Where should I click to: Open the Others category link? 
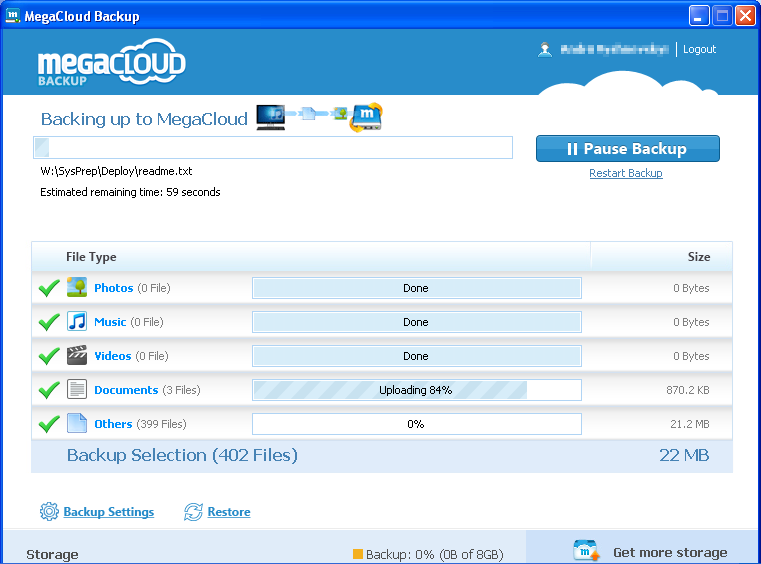tap(113, 424)
